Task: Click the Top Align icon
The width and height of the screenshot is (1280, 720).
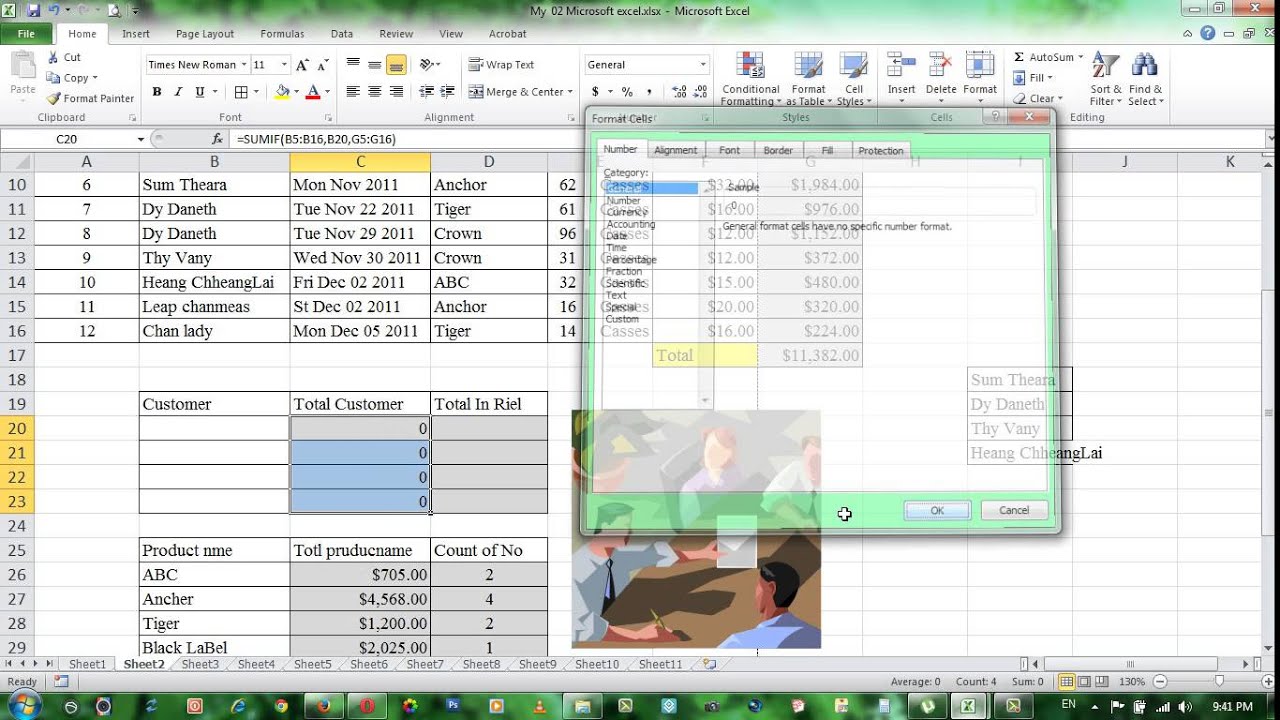Action: [x=353, y=64]
